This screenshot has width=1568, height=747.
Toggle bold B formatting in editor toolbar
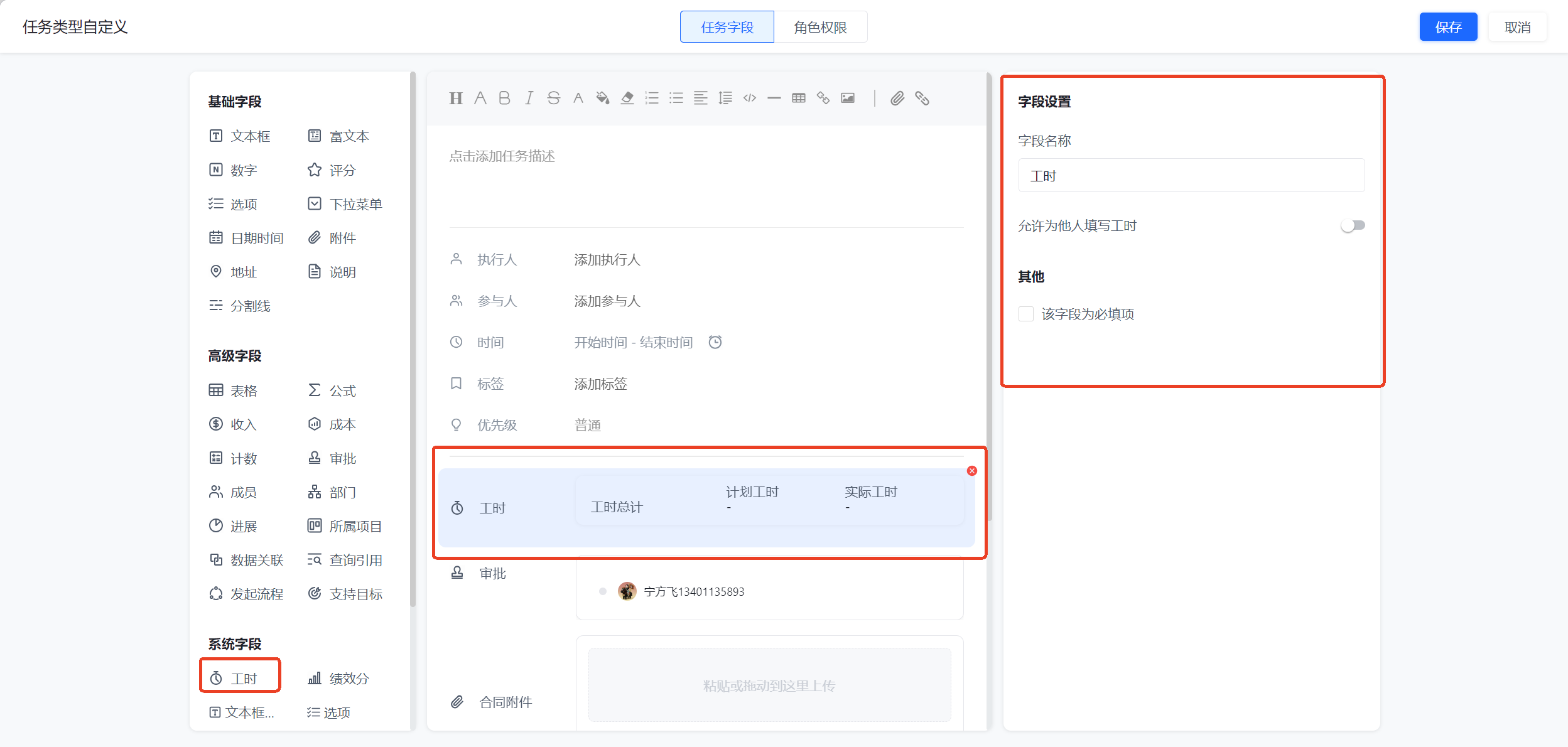(x=504, y=98)
